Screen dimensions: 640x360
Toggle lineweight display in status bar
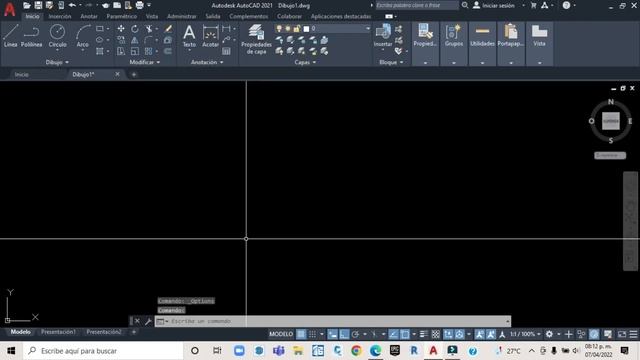[x=424, y=334]
